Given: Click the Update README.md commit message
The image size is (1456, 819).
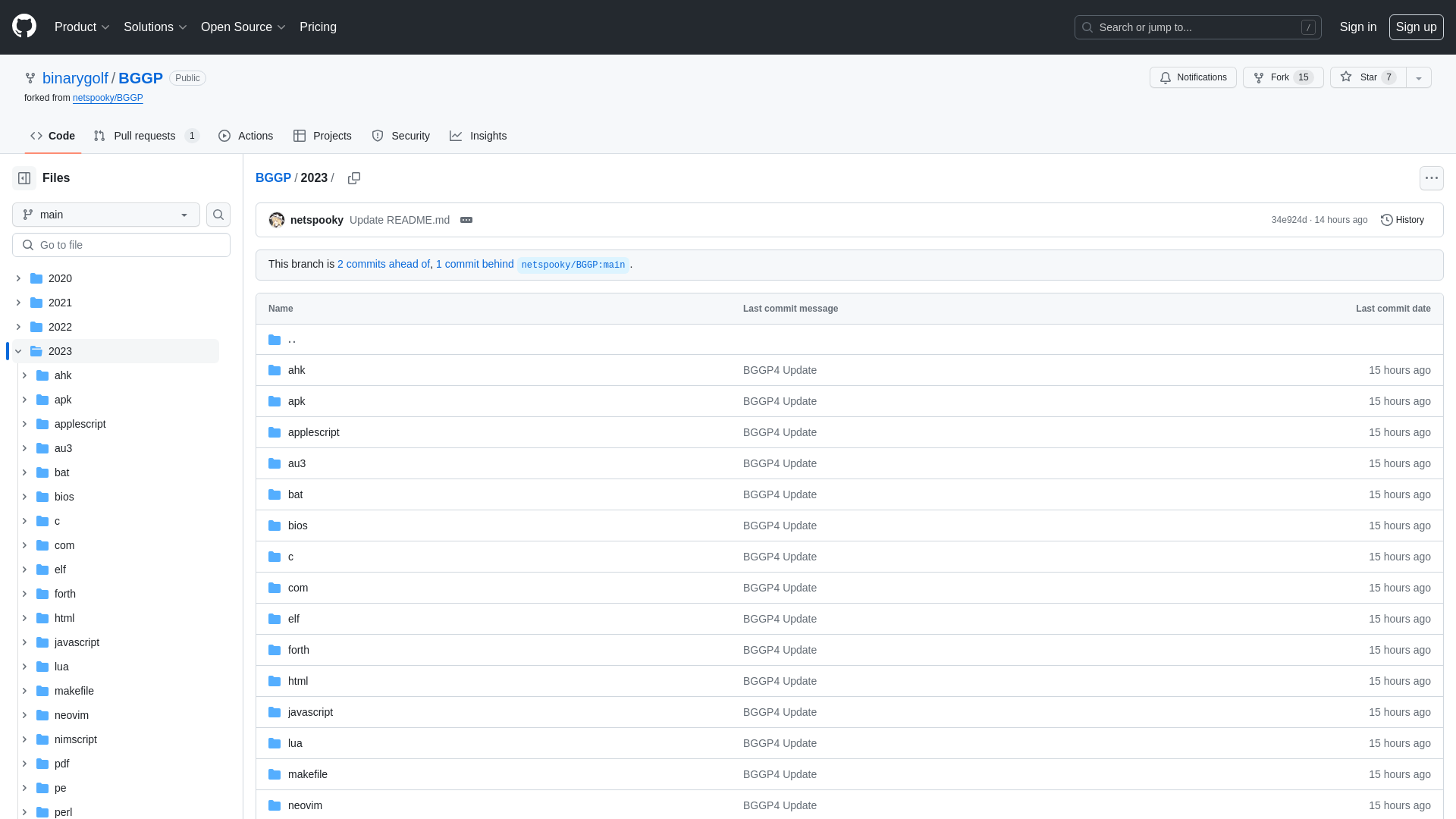Looking at the screenshot, I should (400, 220).
